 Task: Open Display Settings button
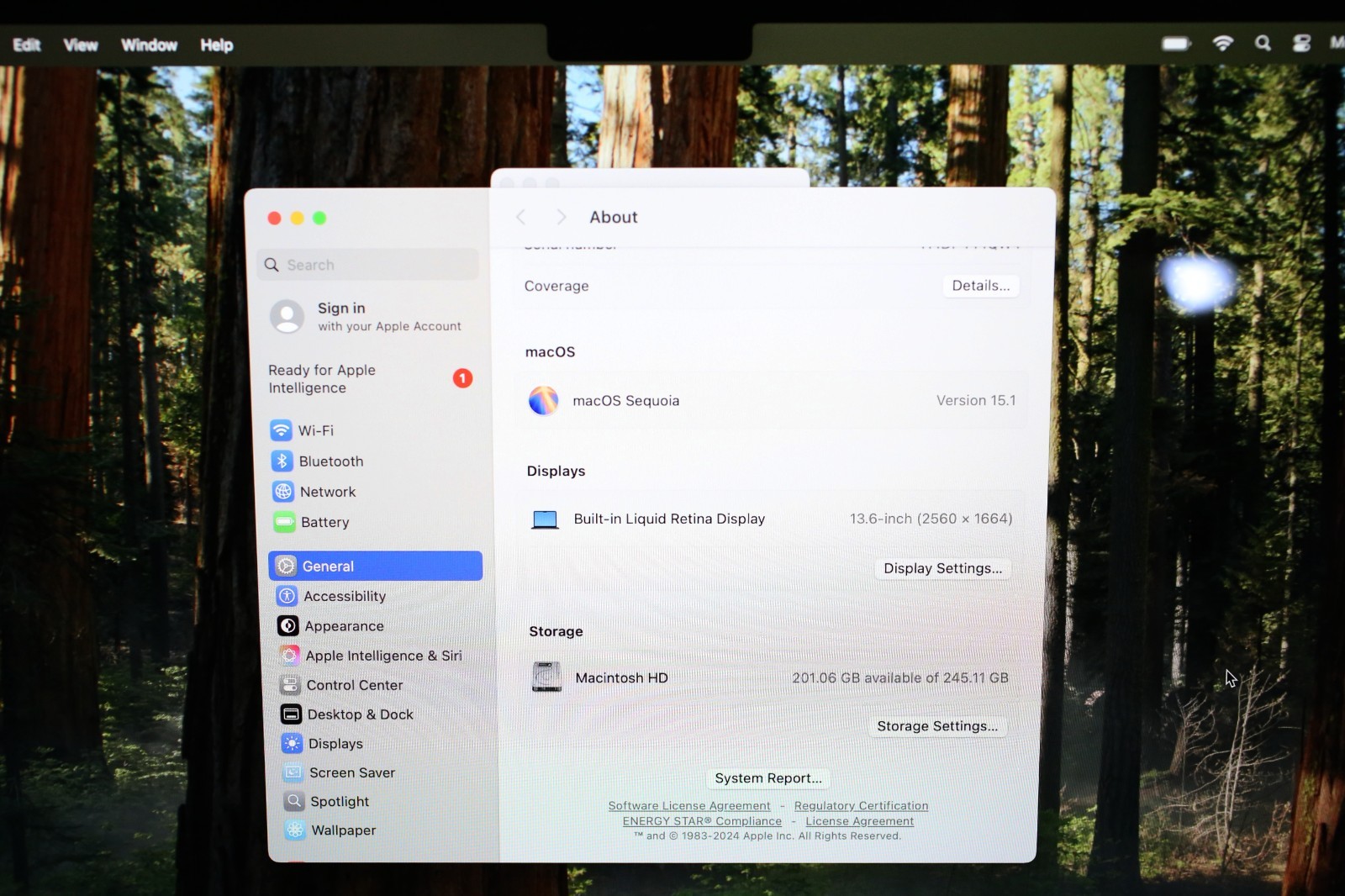(942, 568)
